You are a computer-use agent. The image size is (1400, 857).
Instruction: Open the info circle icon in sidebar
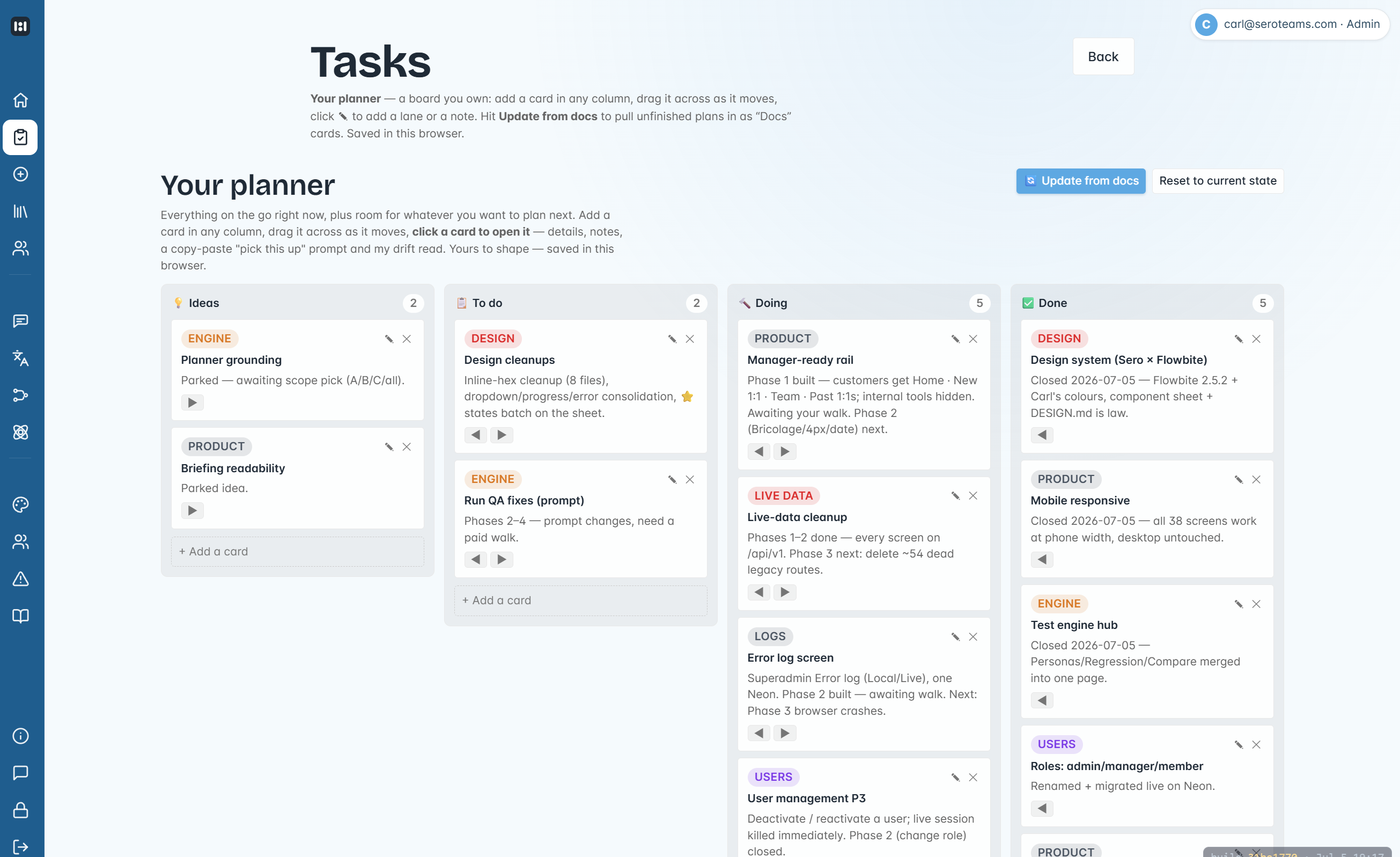coord(20,736)
